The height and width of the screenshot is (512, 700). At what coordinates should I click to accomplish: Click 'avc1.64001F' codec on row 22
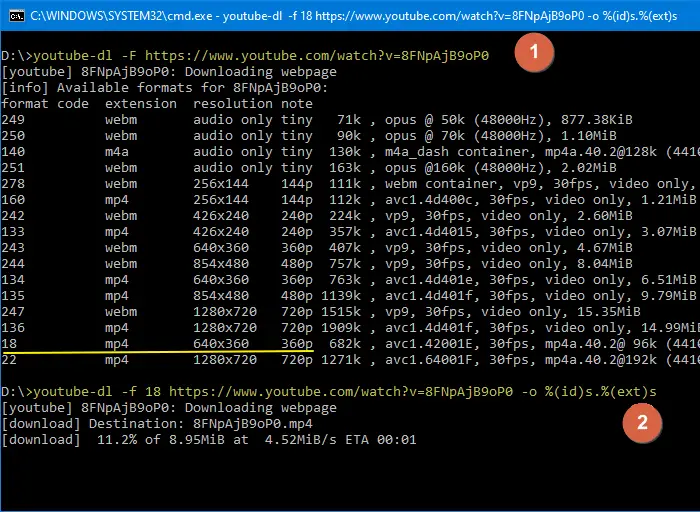[429, 360]
